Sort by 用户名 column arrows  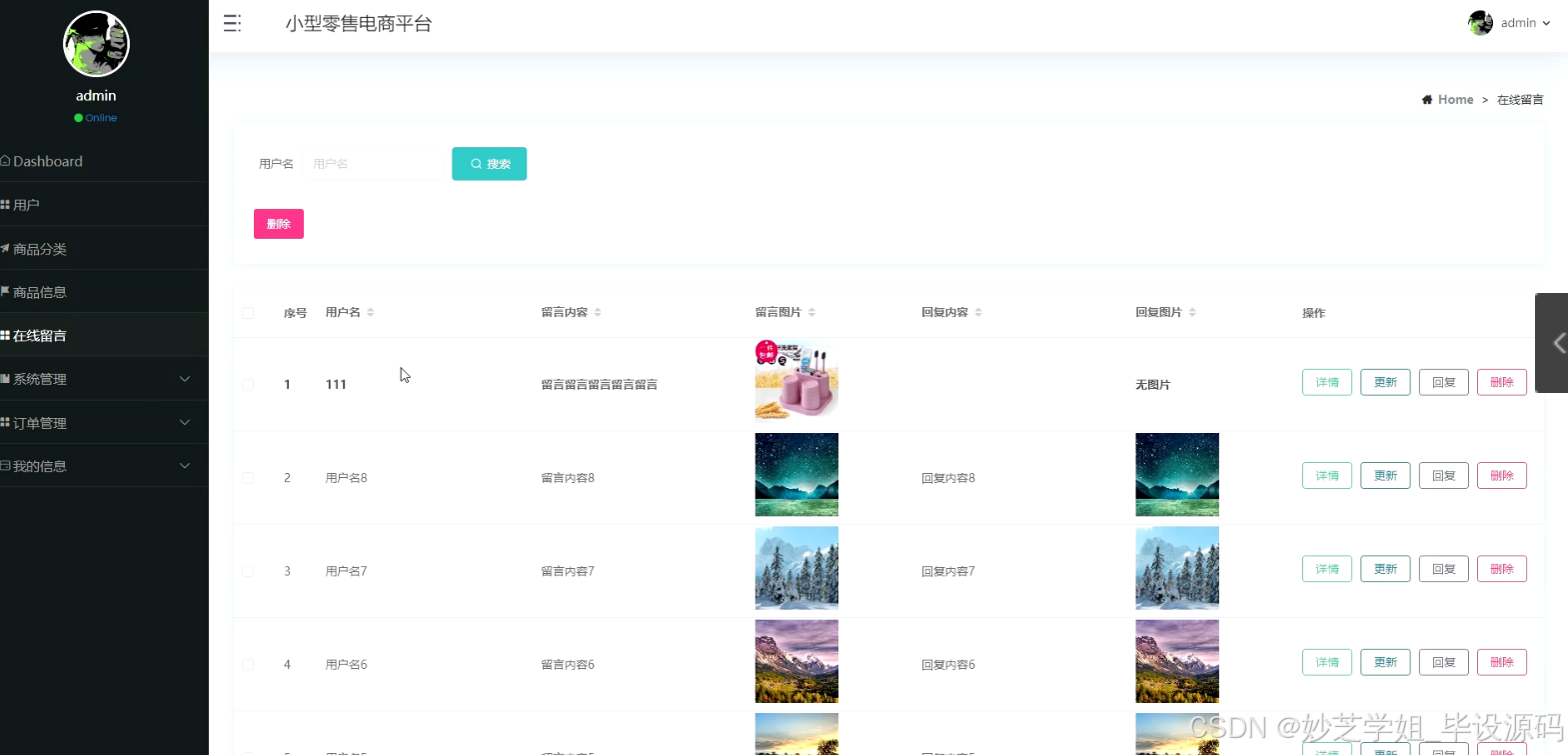point(371,313)
